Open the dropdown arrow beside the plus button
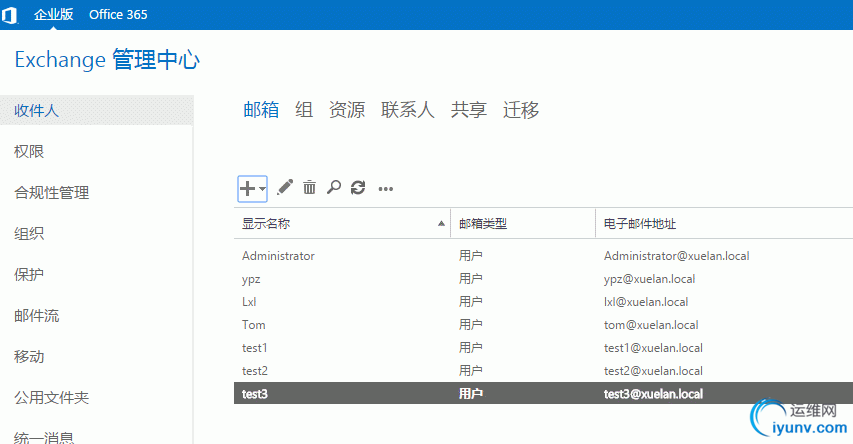This screenshot has height=444, width=853. point(262,189)
